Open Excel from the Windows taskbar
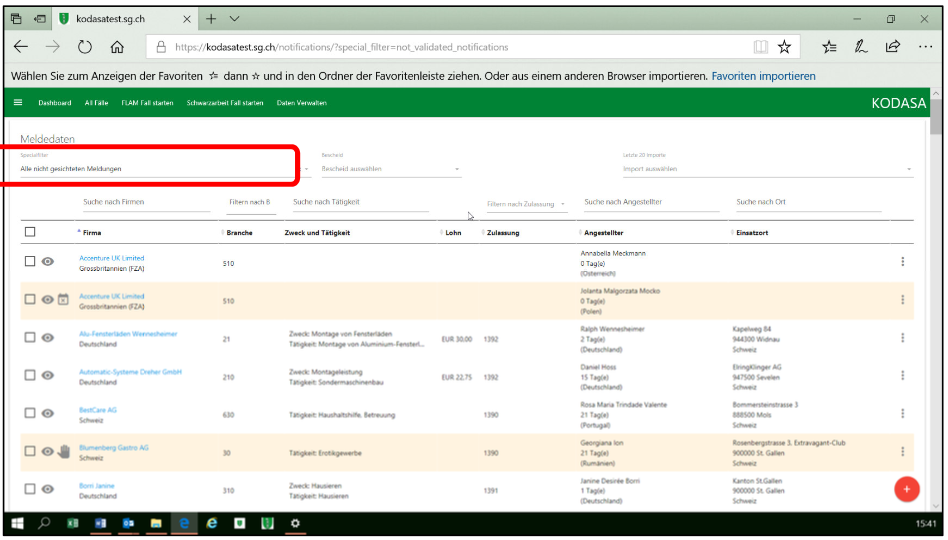Screen dimensions: 948x540 tap(73, 523)
